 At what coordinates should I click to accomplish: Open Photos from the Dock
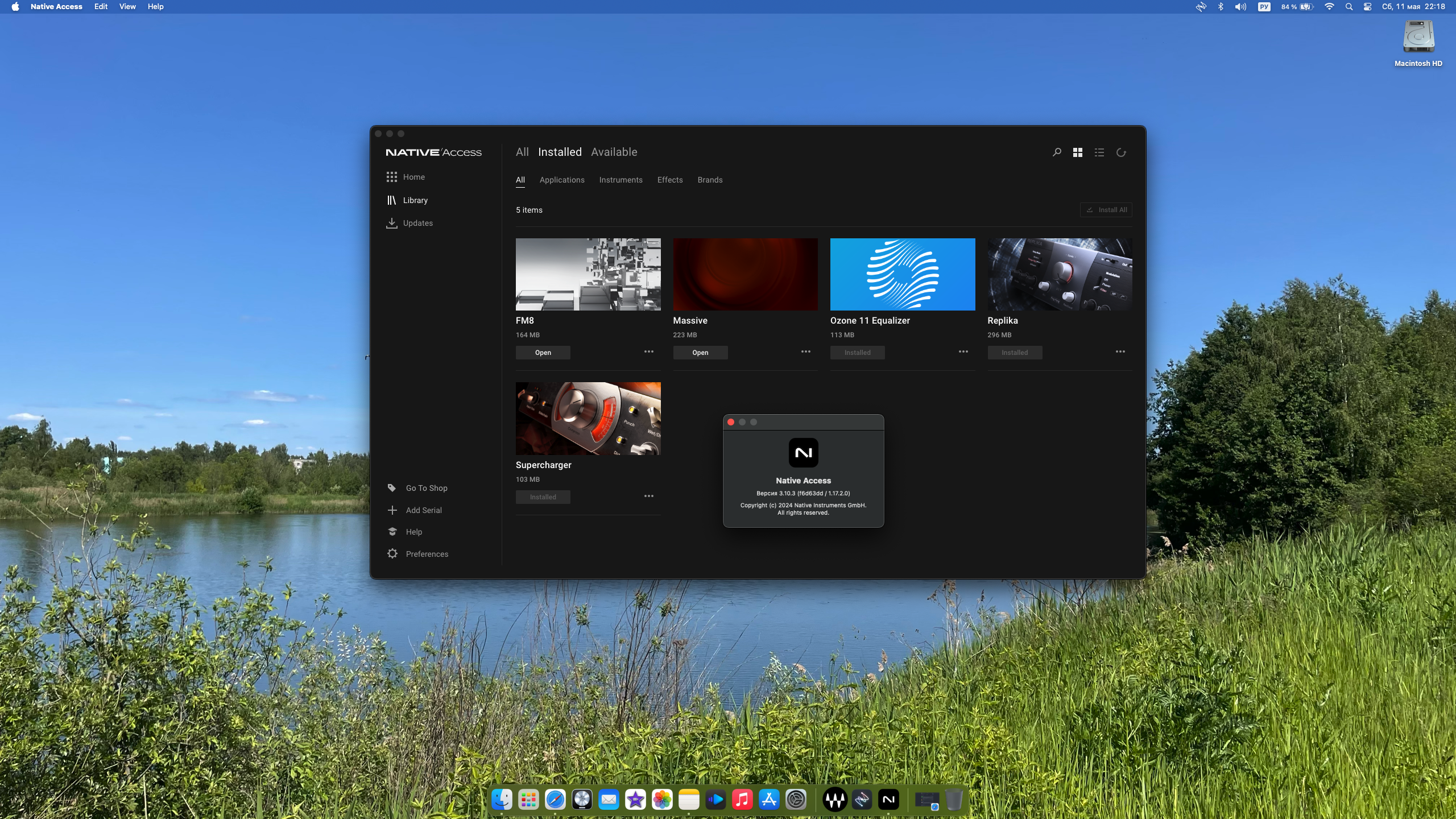click(662, 800)
